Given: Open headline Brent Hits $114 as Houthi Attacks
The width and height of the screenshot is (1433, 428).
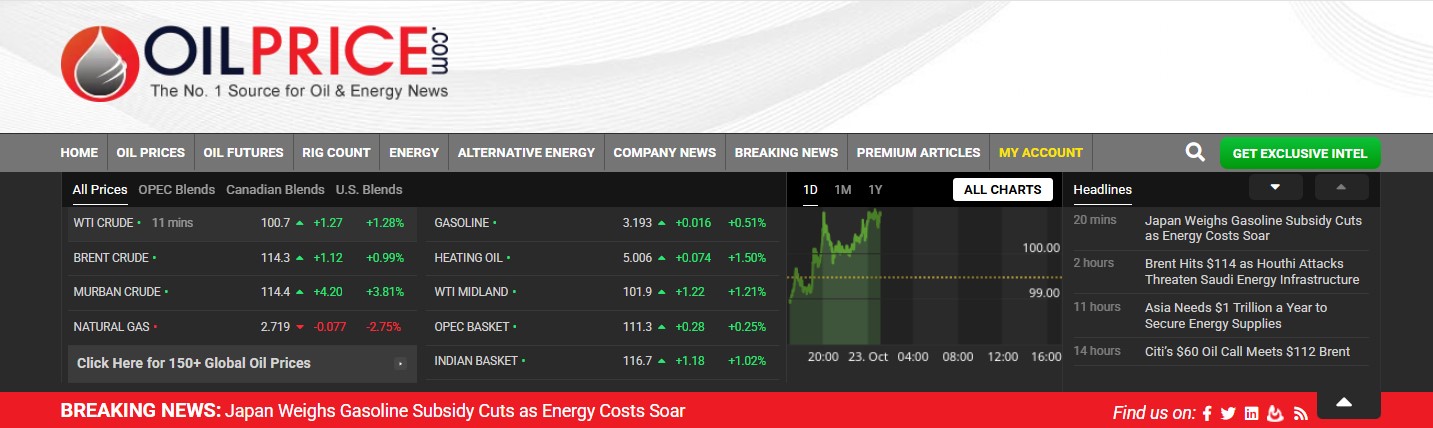Looking at the screenshot, I should [x=1252, y=271].
